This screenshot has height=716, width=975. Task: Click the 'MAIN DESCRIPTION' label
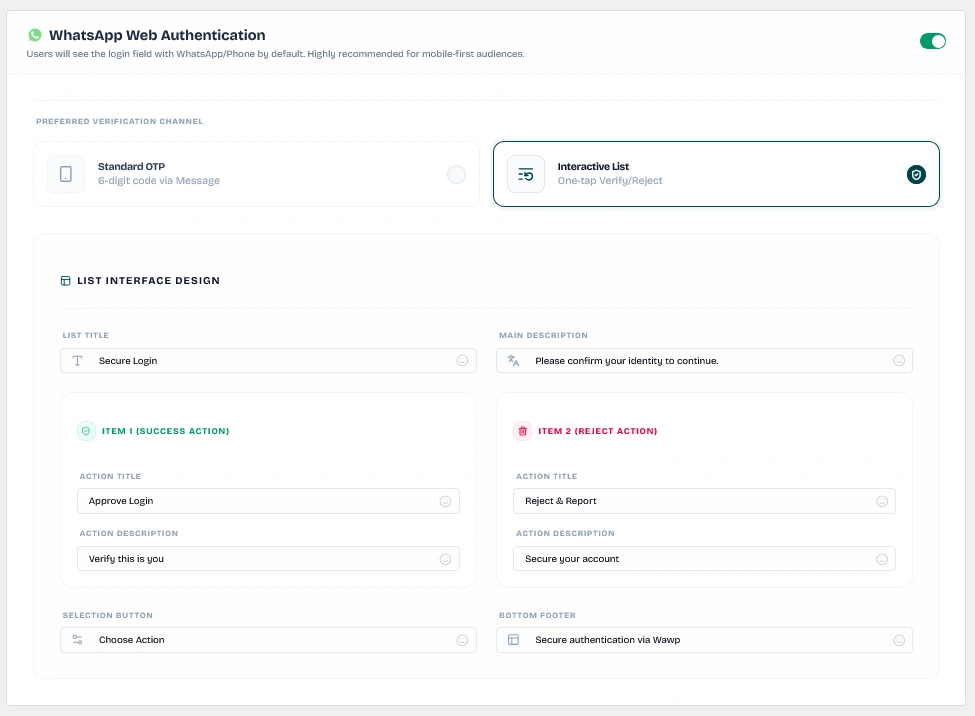click(543, 335)
